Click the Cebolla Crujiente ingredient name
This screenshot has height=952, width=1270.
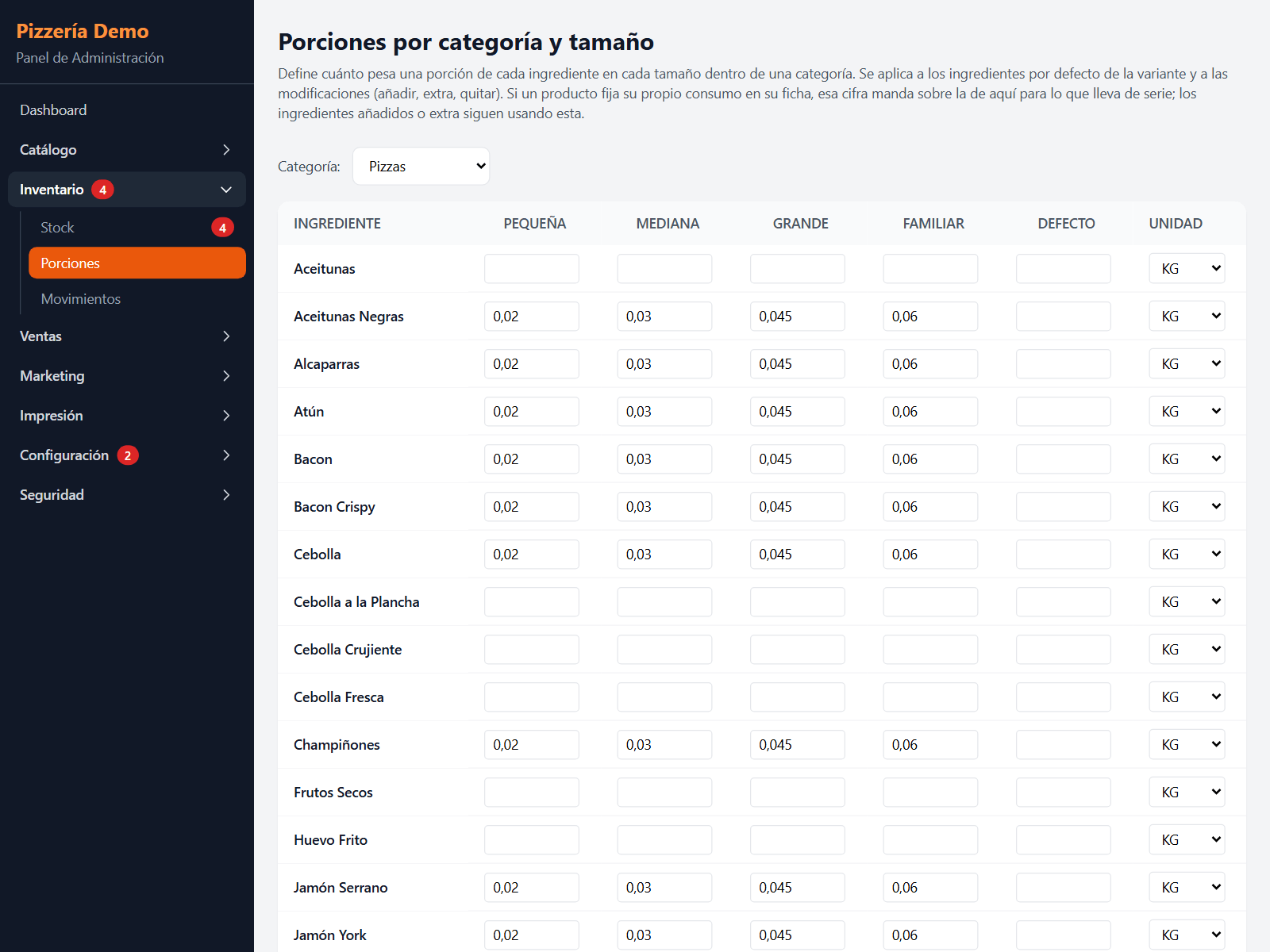[348, 650]
